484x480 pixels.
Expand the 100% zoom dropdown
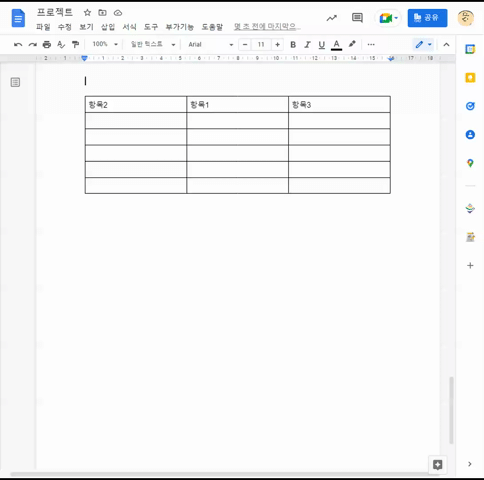pyautogui.click(x=105, y=44)
